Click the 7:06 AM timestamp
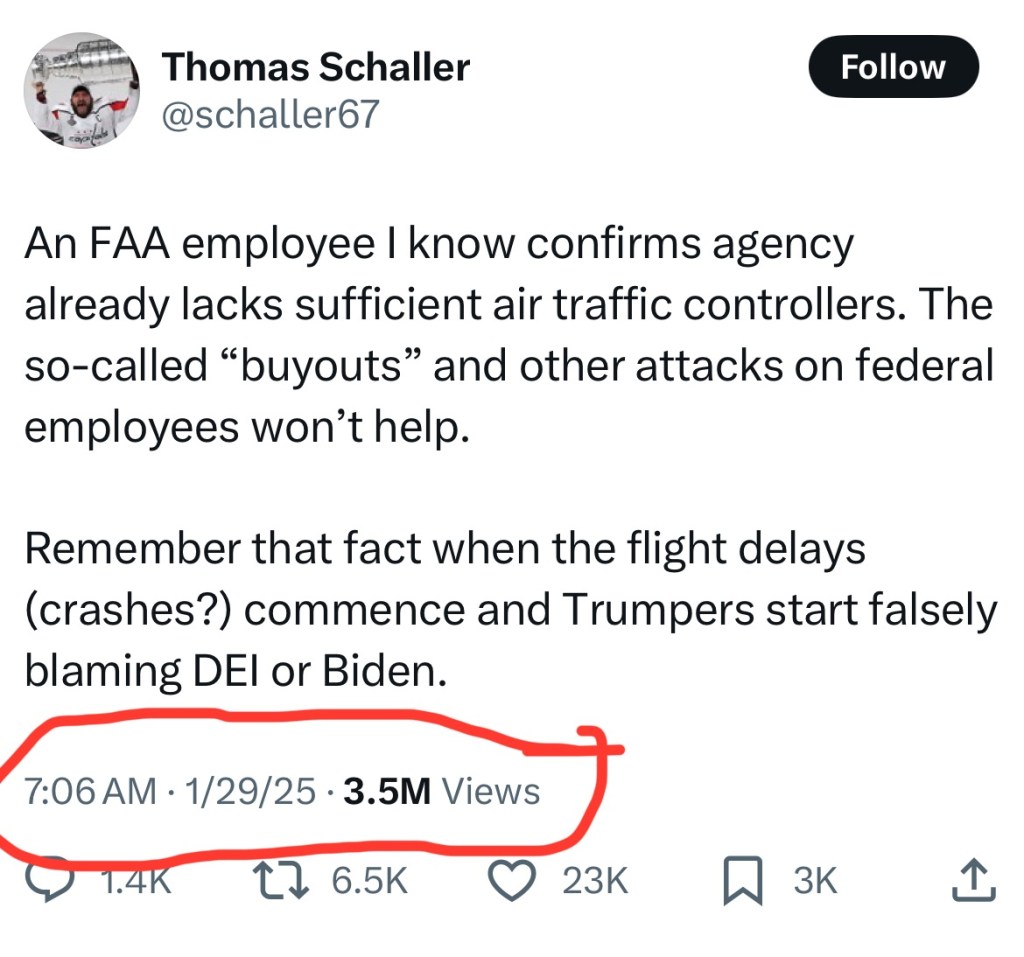The width and height of the screenshot is (1024, 957). click(x=90, y=792)
